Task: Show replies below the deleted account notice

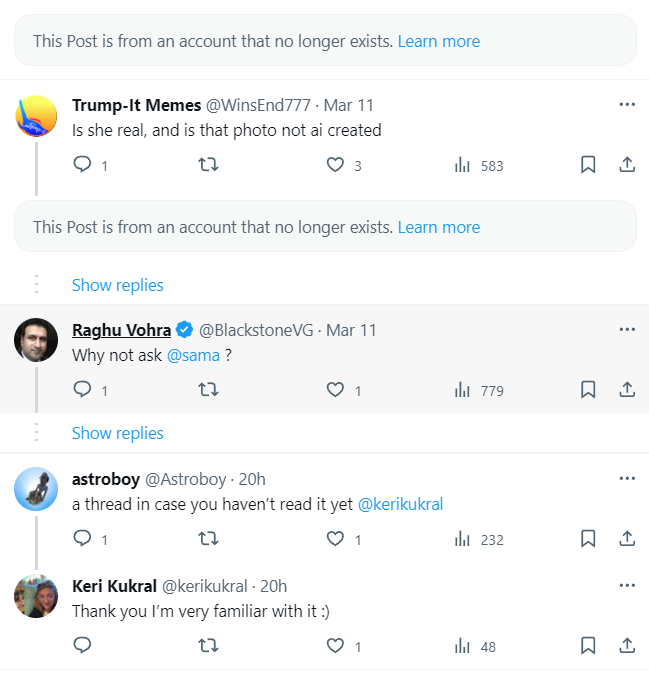Action: click(x=117, y=285)
